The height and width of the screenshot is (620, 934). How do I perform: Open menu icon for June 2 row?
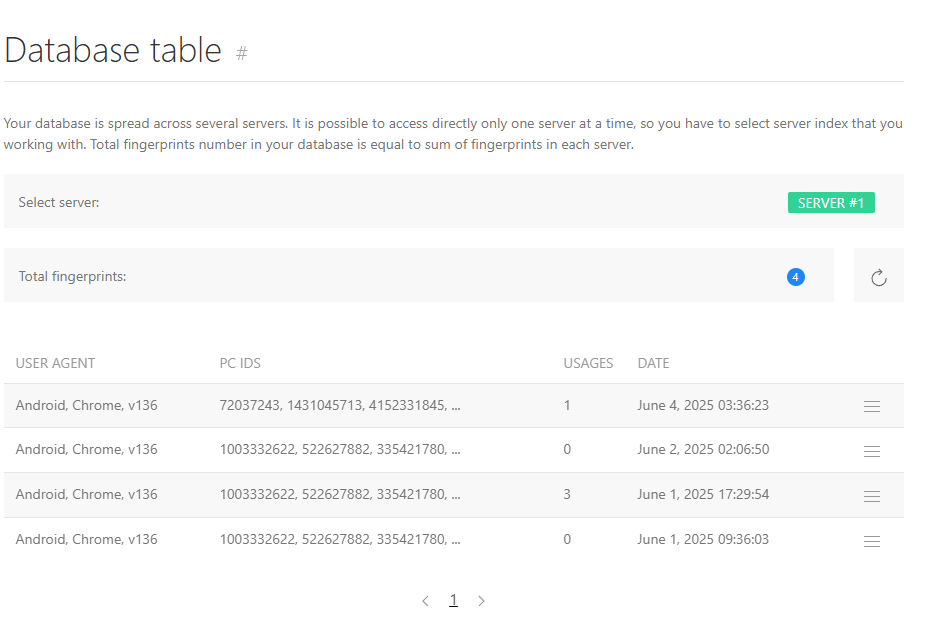(x=871, y=451)
